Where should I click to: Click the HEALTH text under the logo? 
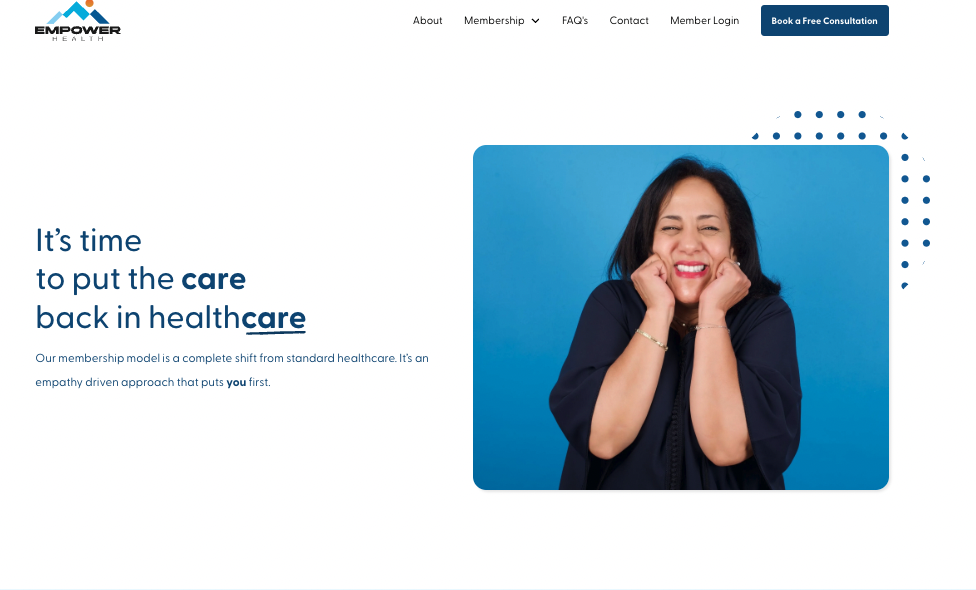pyautogui.click(x=78, y=39)
